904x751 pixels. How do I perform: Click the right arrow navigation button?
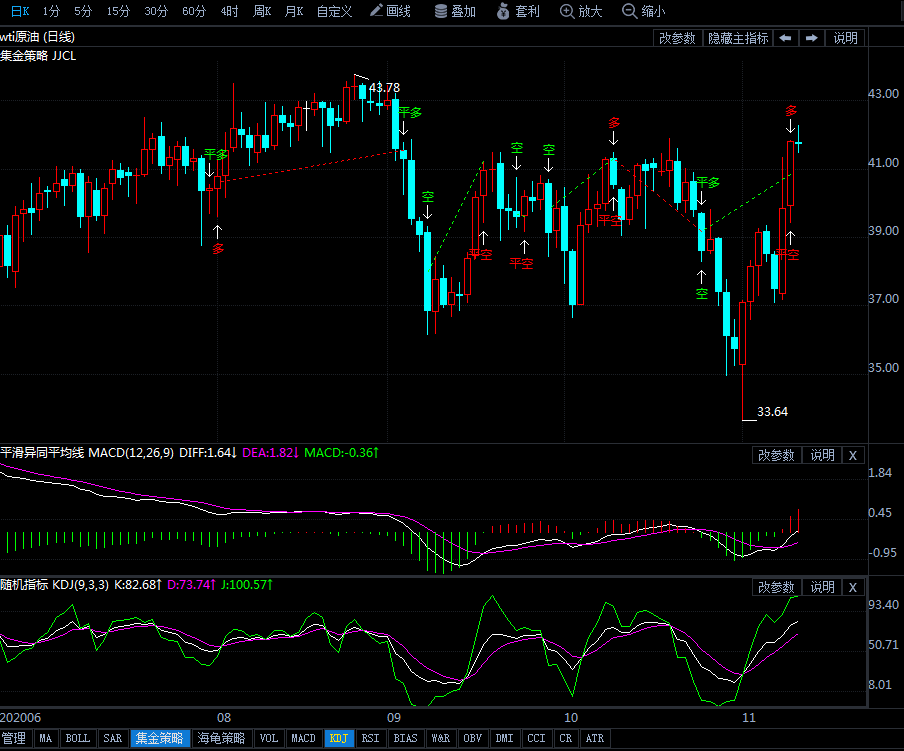812,38
